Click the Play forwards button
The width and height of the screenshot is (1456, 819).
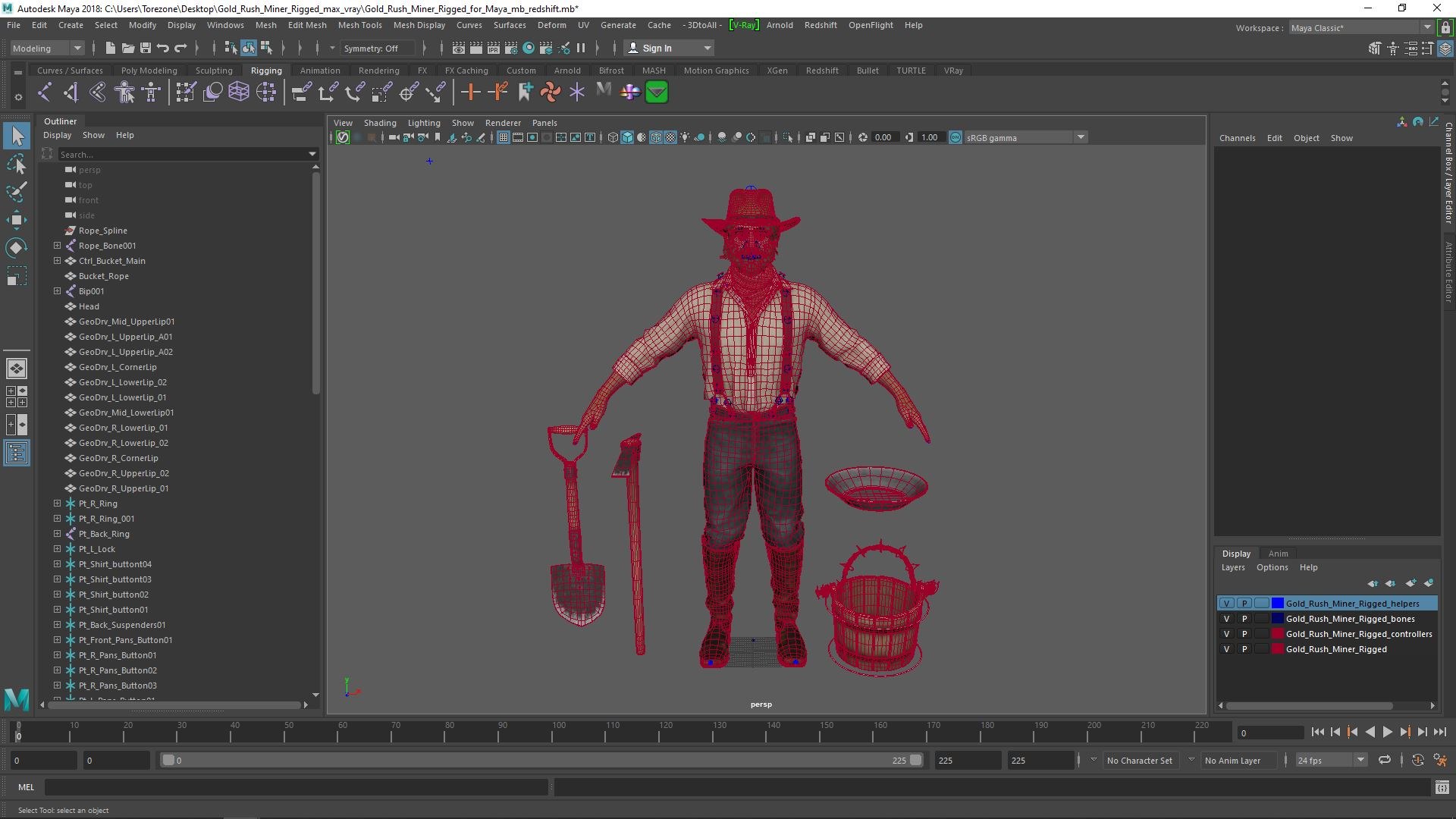click(1387, 732)
